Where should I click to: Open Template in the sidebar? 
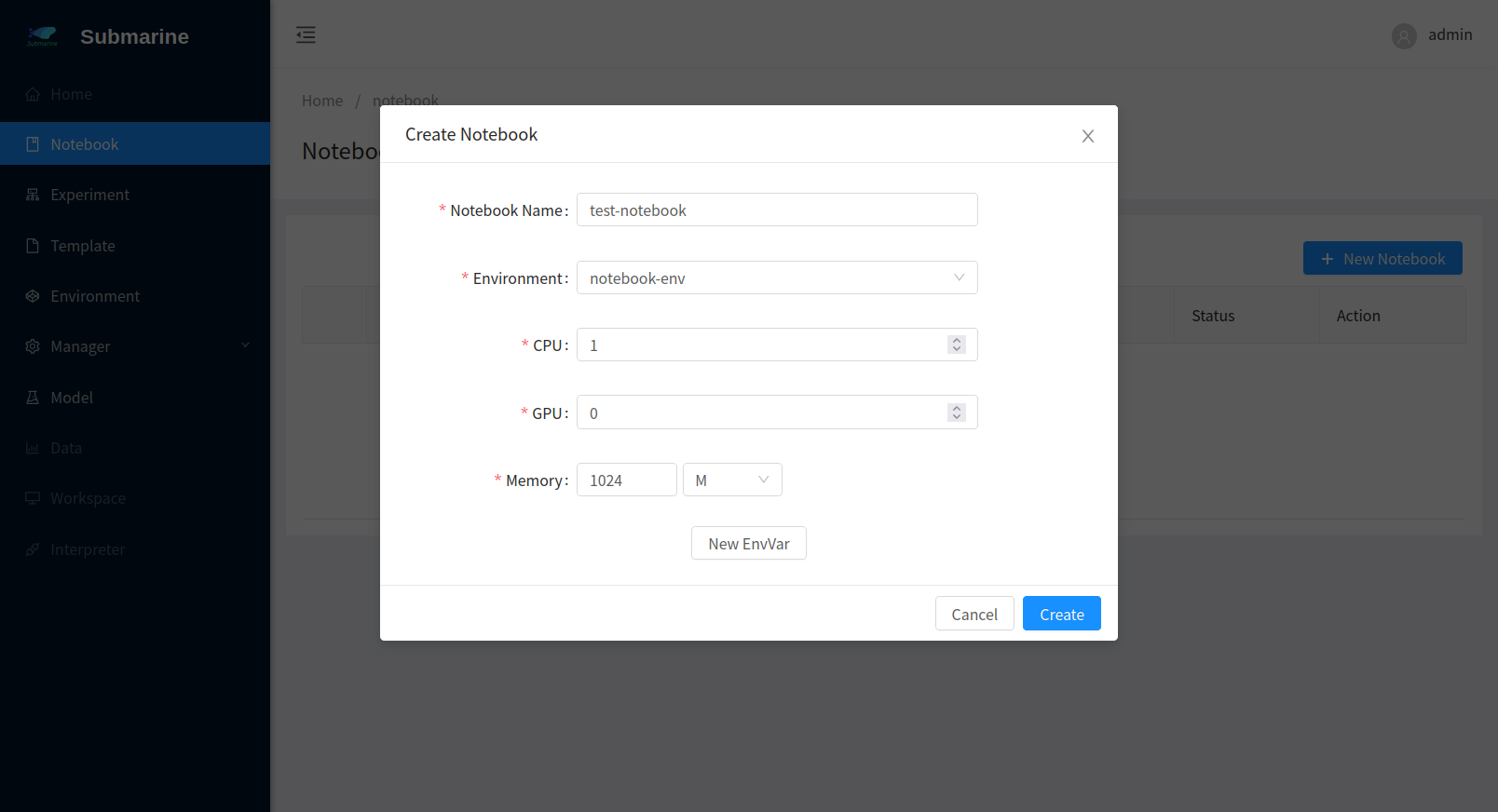pyautogui.click(x=83, y=246)
